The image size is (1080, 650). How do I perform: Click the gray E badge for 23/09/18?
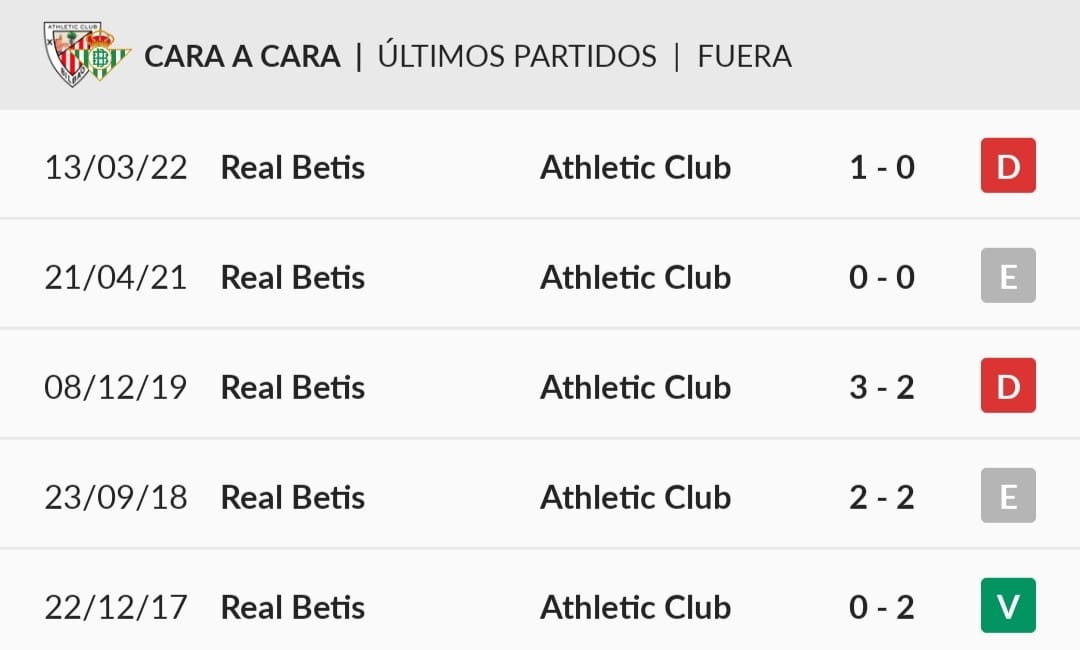[x=1008, y=496]
